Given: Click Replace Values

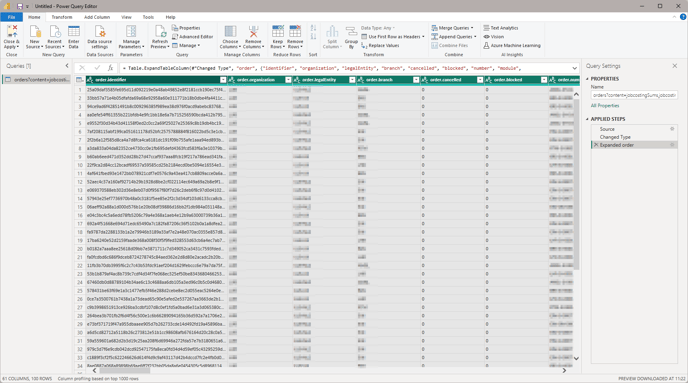Looking at the screenshot, I should tap(380, 46).
